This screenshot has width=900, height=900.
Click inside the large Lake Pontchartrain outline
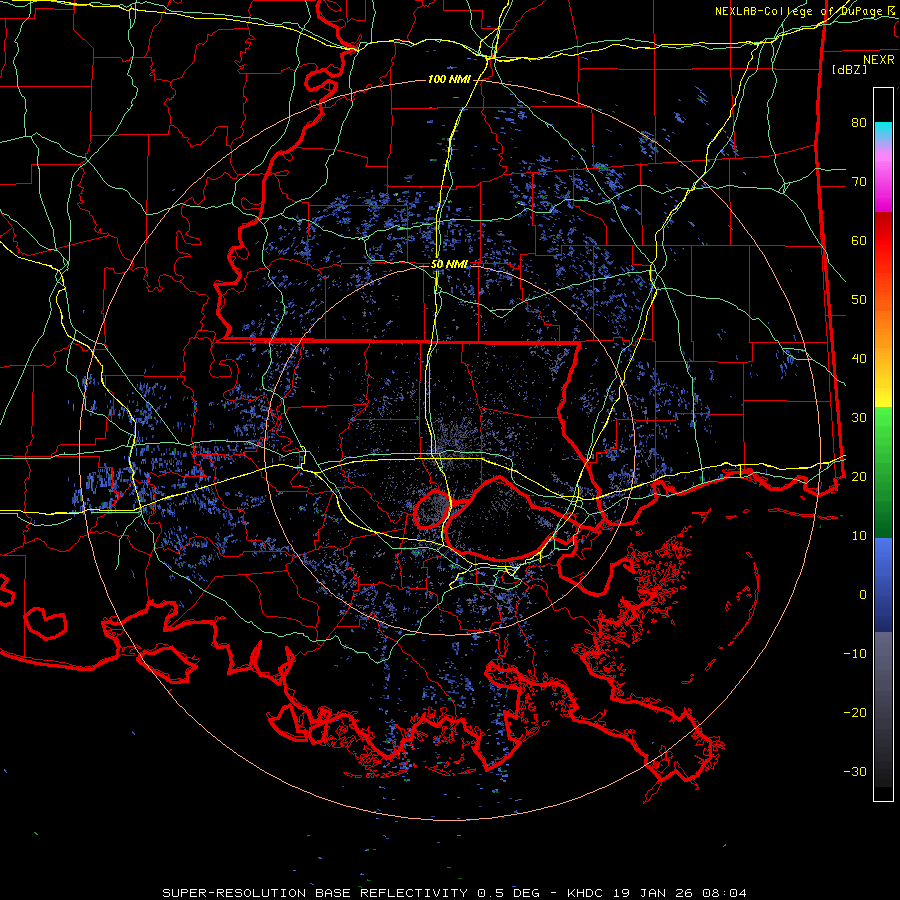point(498,519)
